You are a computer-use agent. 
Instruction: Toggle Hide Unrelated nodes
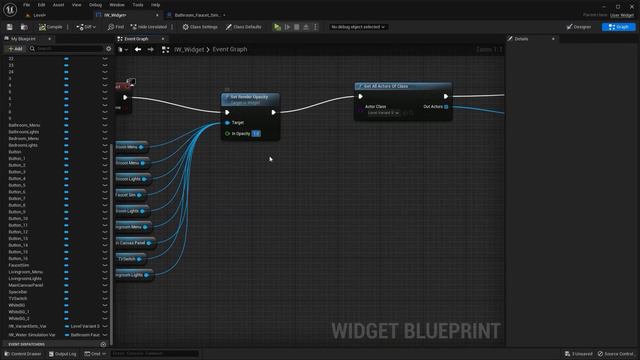point(149,27)
